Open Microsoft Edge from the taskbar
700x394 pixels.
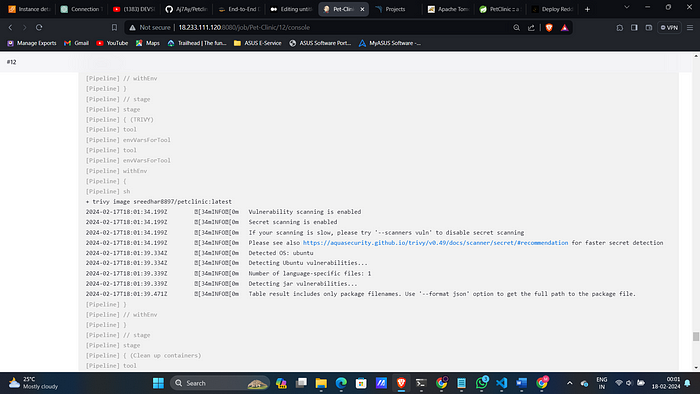pos(341,383)
